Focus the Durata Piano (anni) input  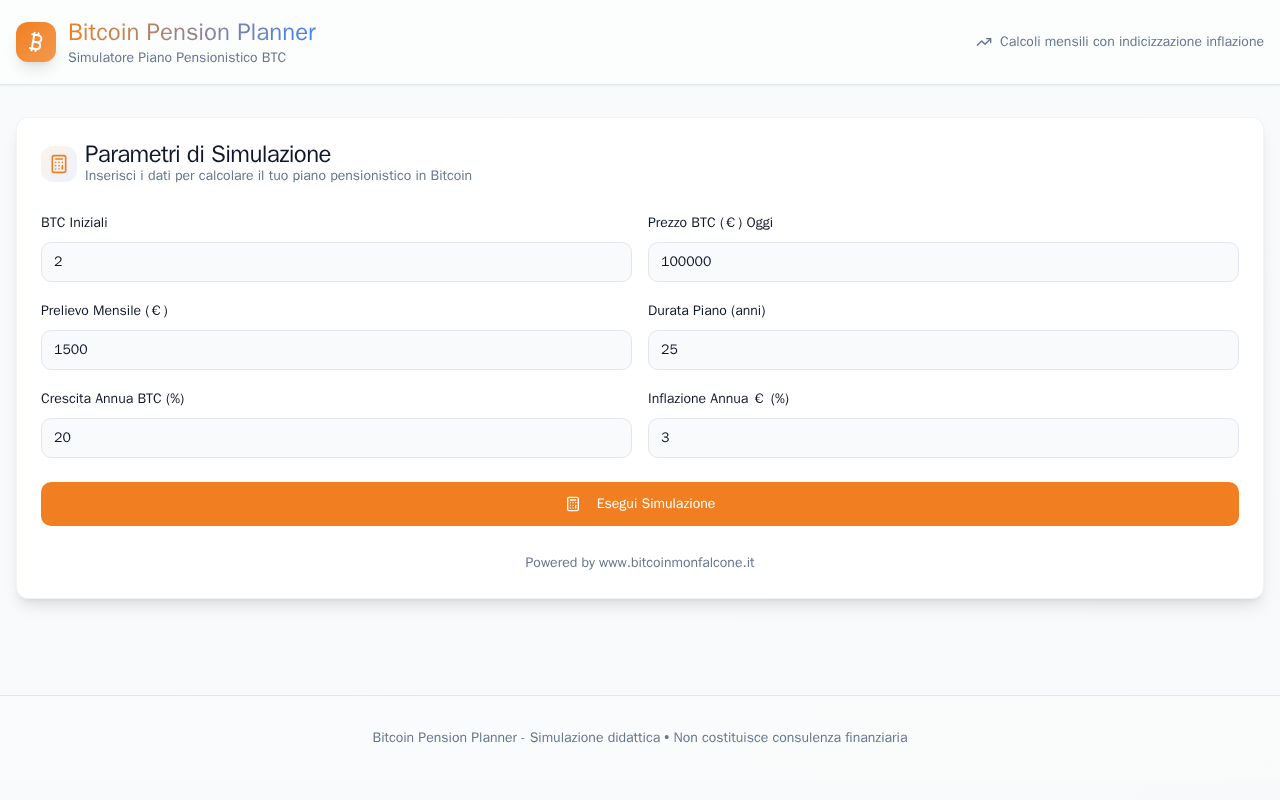pyautogui.click(x=943, y=350)
